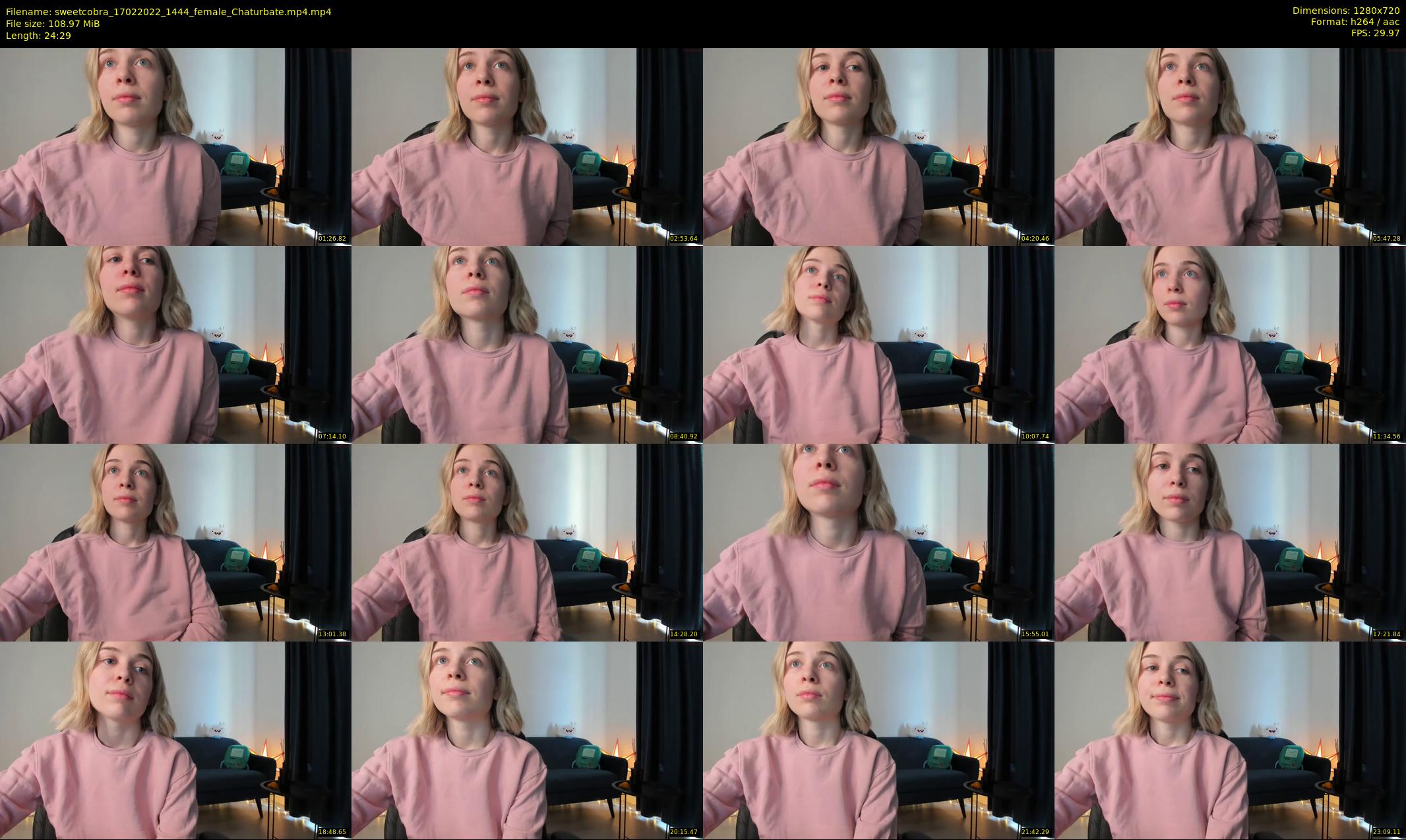Open the thumbnail timestamped 10:07.74
The width and height of the screenshot is (1406, 840).
point(878,344)
